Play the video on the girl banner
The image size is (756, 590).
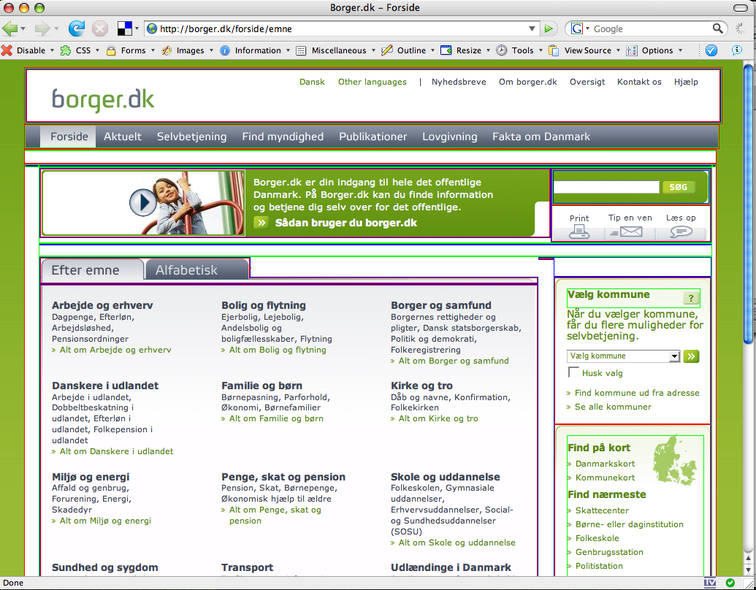tap(143, 203)
